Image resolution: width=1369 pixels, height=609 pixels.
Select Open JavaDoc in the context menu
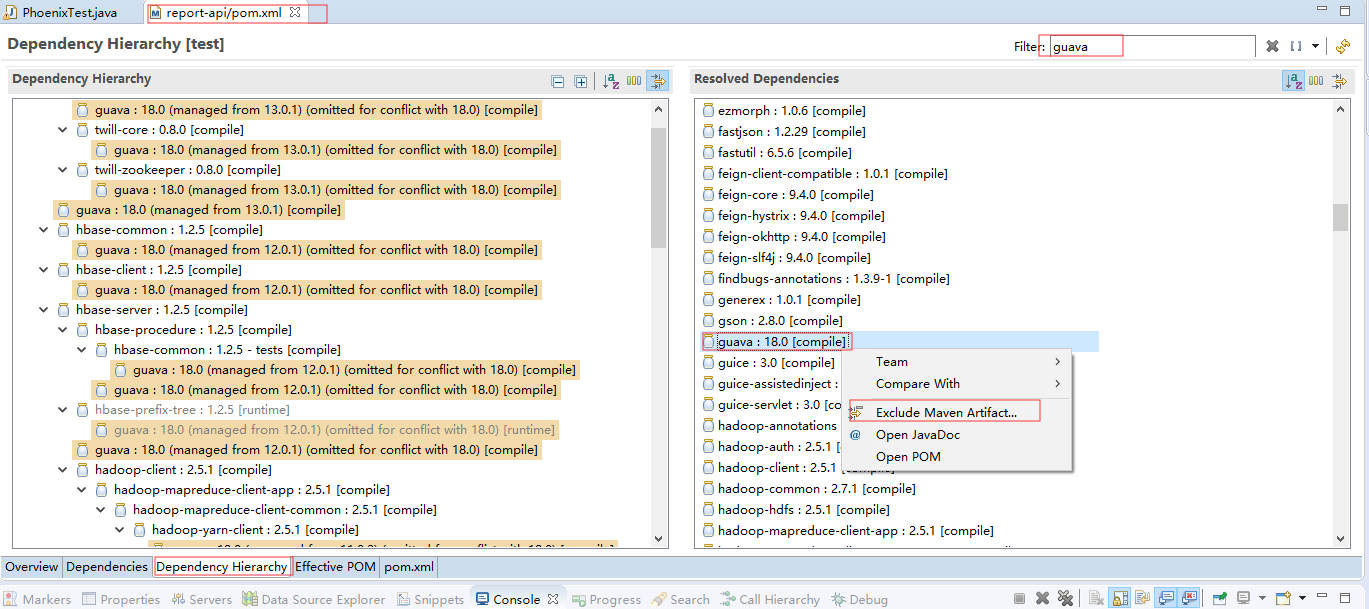pos(917,435)
